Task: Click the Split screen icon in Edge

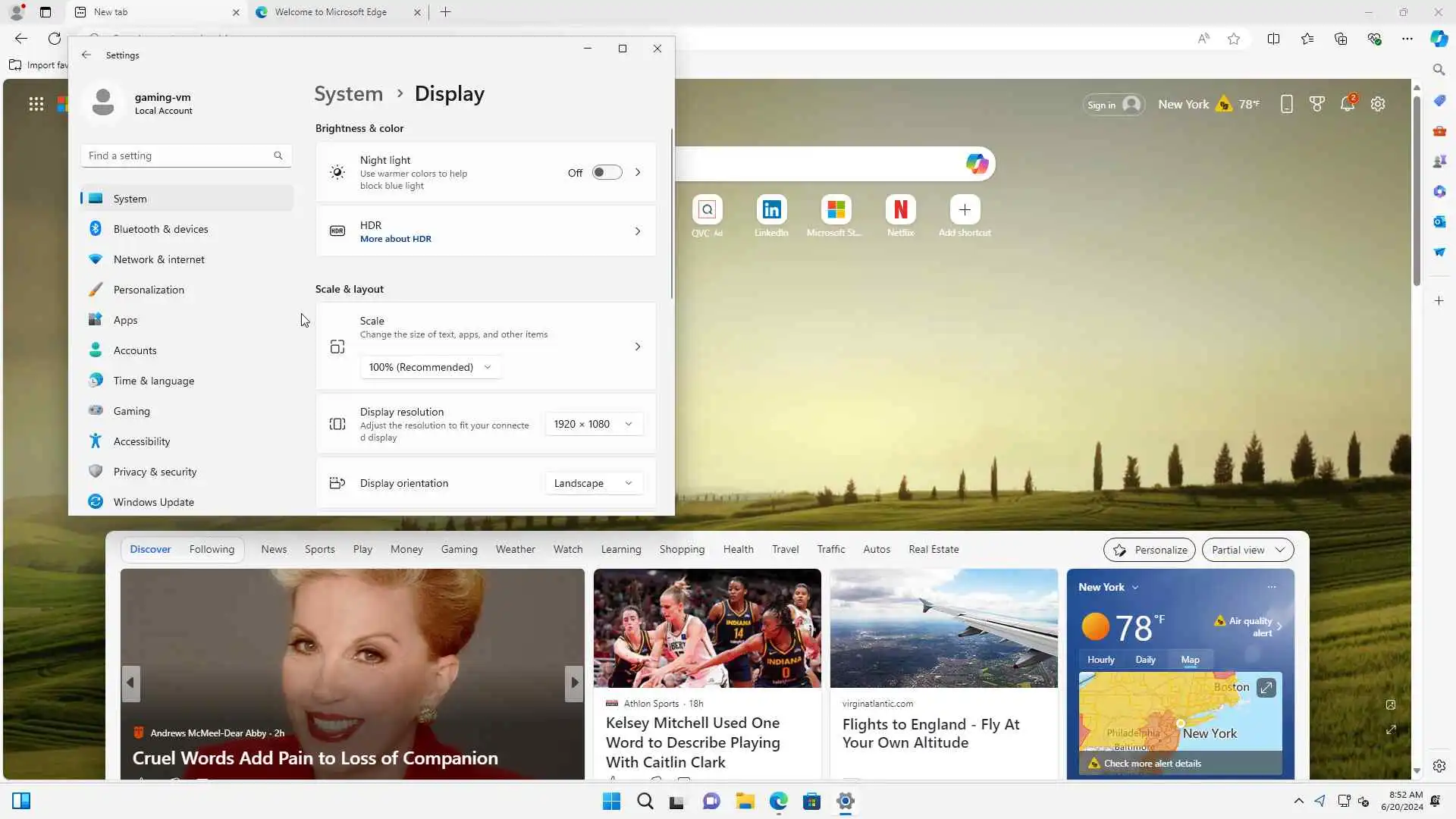Action: [x=1273, y=39]
